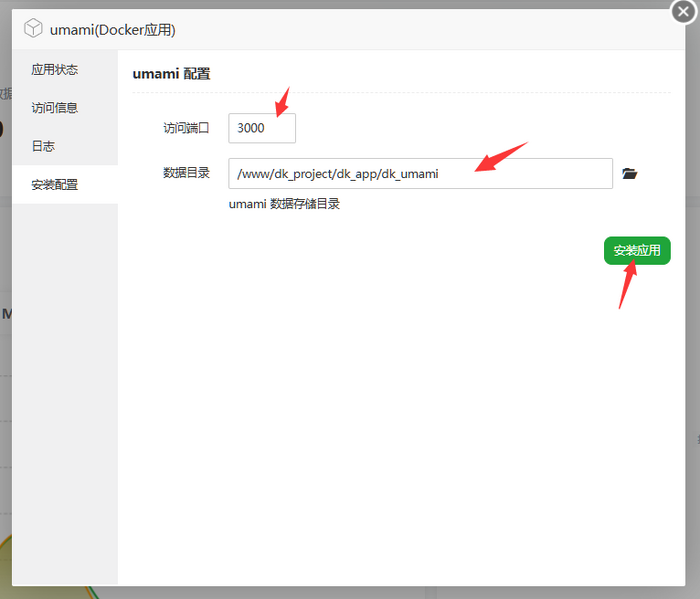Click the folder browse icon beside data directory
This screenshot has width=700, height=599.
click(x=629, y=173)
